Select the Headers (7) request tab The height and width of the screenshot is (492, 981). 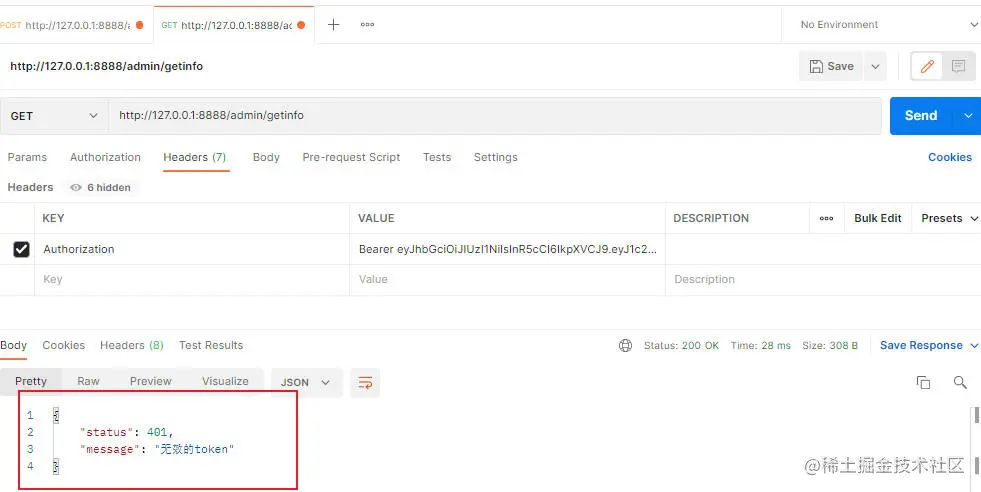pyautogui.click(x=195, y=158)
